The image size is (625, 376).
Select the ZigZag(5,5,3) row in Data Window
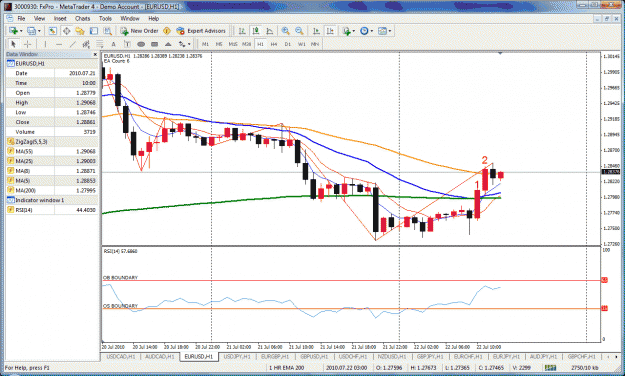click(x=52, y=142)
